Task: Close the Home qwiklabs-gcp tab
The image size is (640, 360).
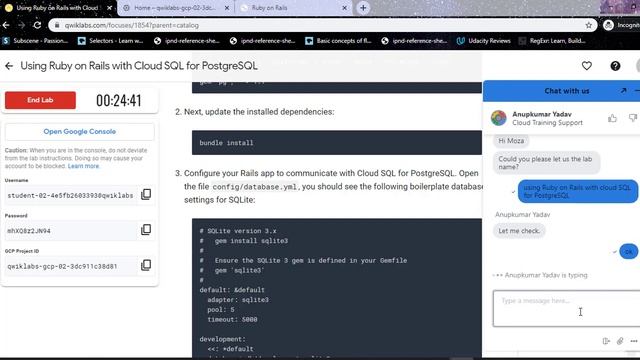Action: click(227, 8)
